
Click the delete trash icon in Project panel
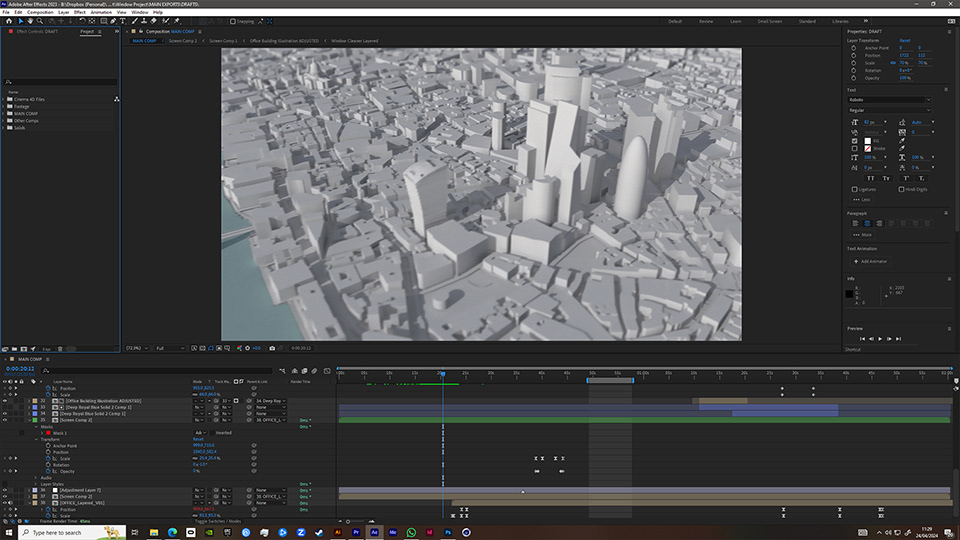pyautogui.click(x=60, y=349)
